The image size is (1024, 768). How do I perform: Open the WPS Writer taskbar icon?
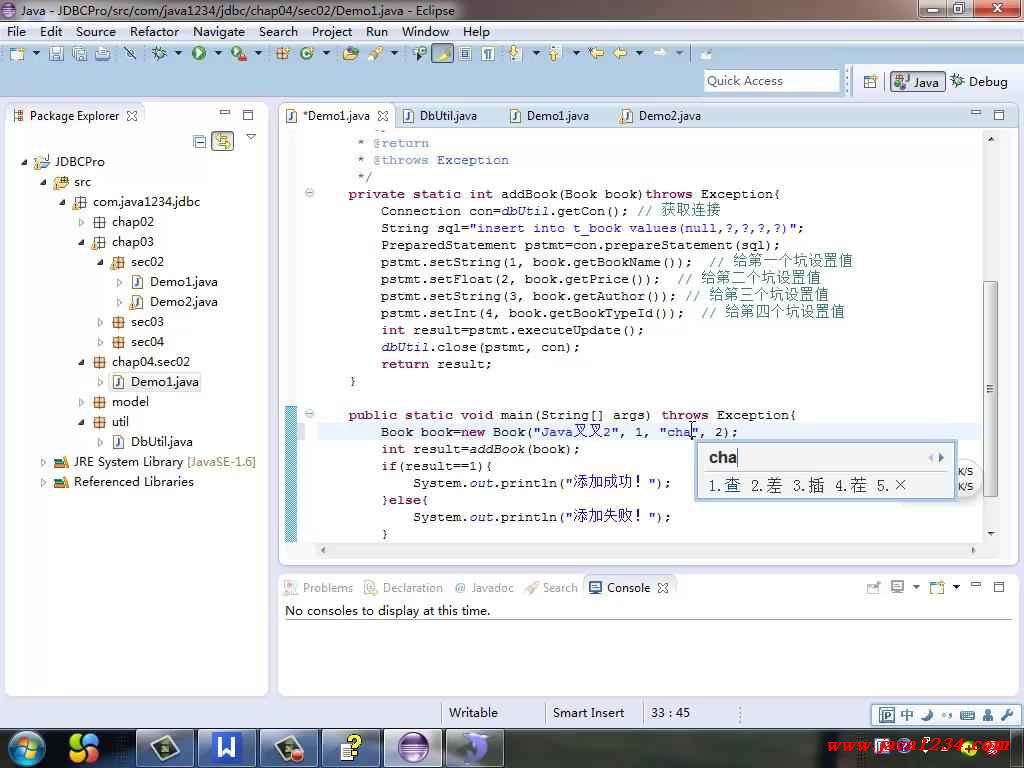tap(226, 748)
